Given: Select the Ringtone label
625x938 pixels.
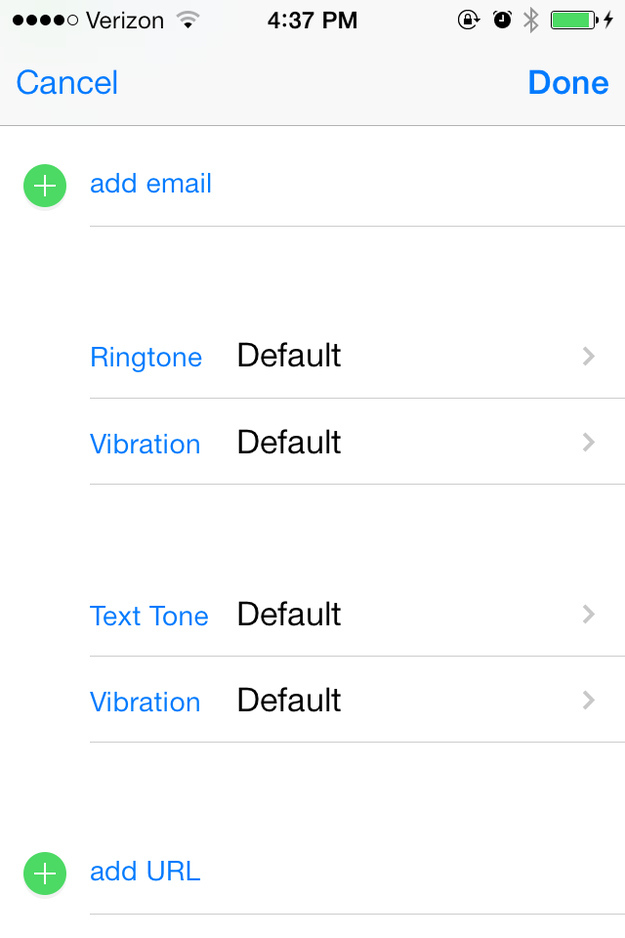Looking at the screenshot, I should click(x=146, y=357).
